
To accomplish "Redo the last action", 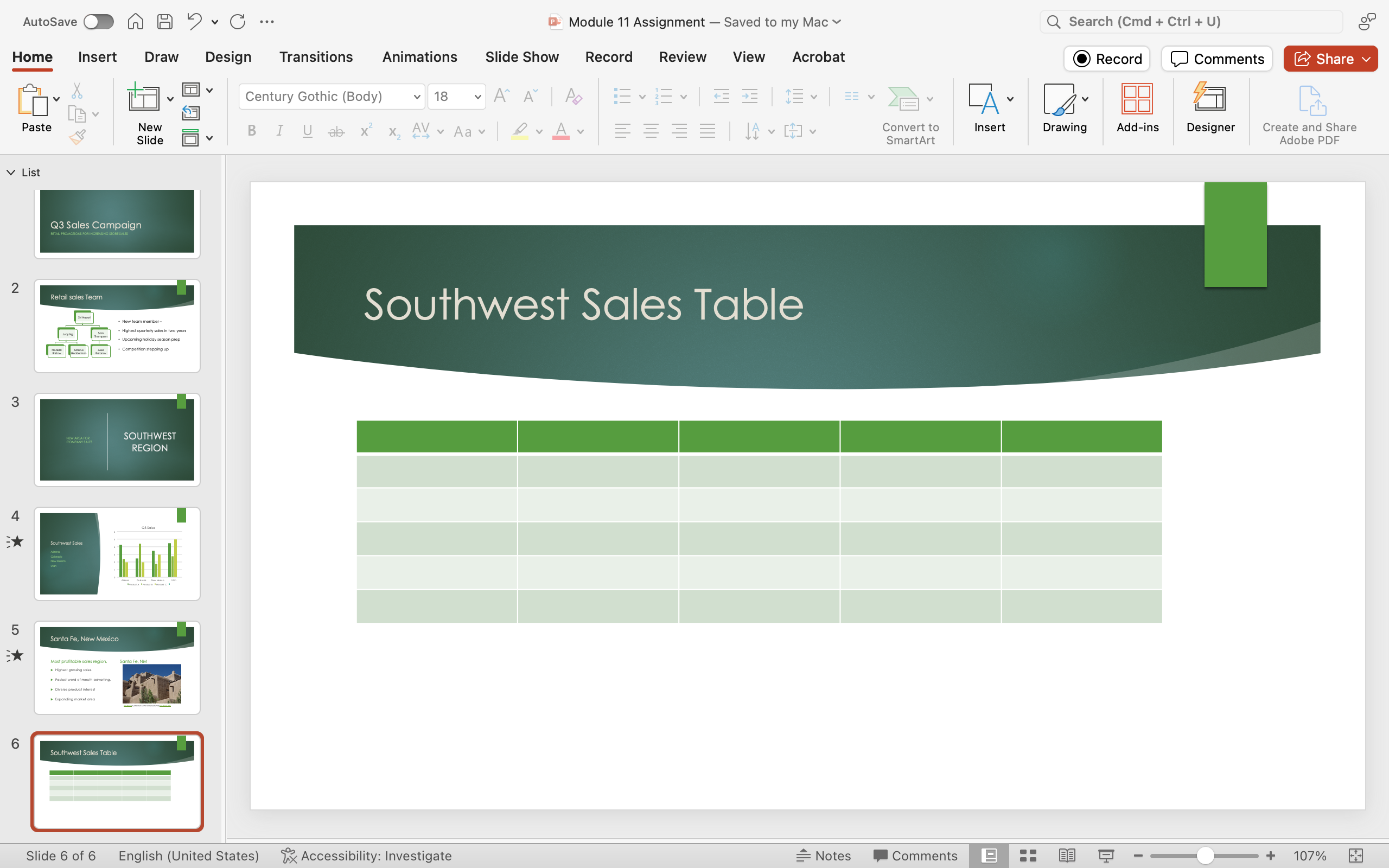I will (x=238, y=22).
